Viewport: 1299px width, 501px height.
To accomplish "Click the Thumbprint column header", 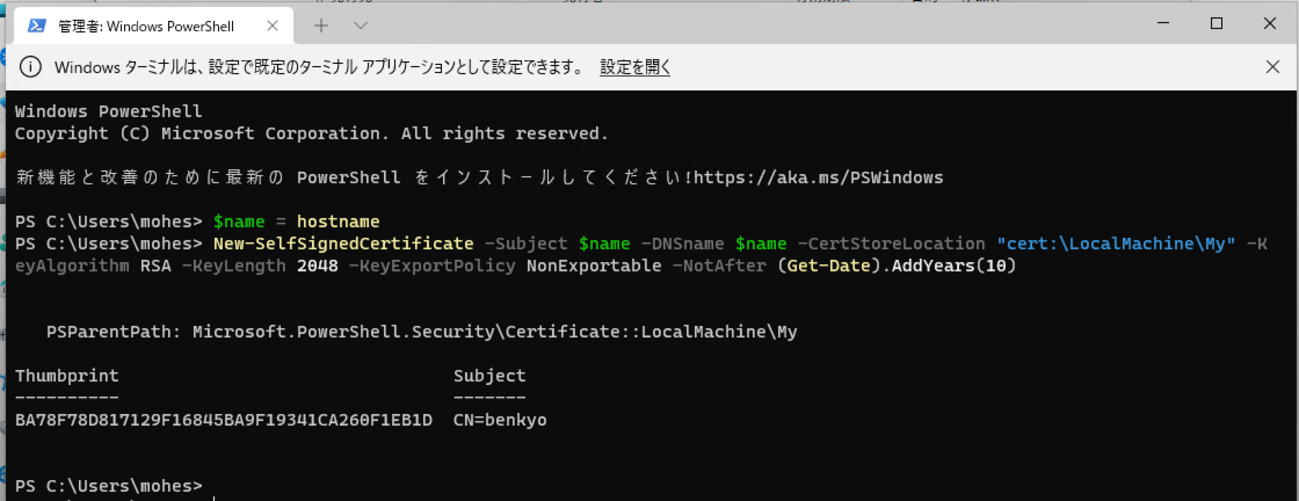I will click(67, 376).
